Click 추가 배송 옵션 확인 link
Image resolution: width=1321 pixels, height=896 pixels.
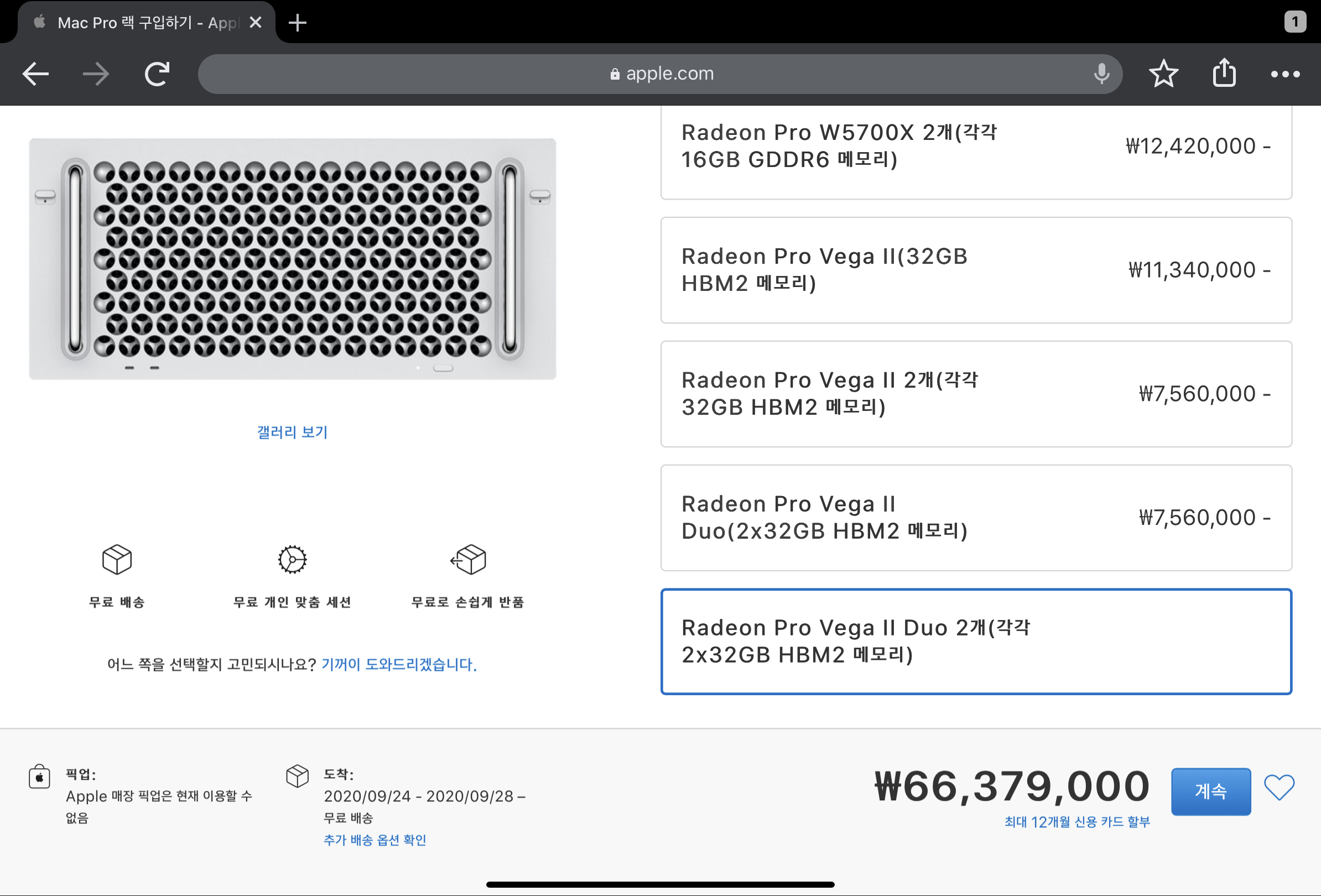coord(375,840)
